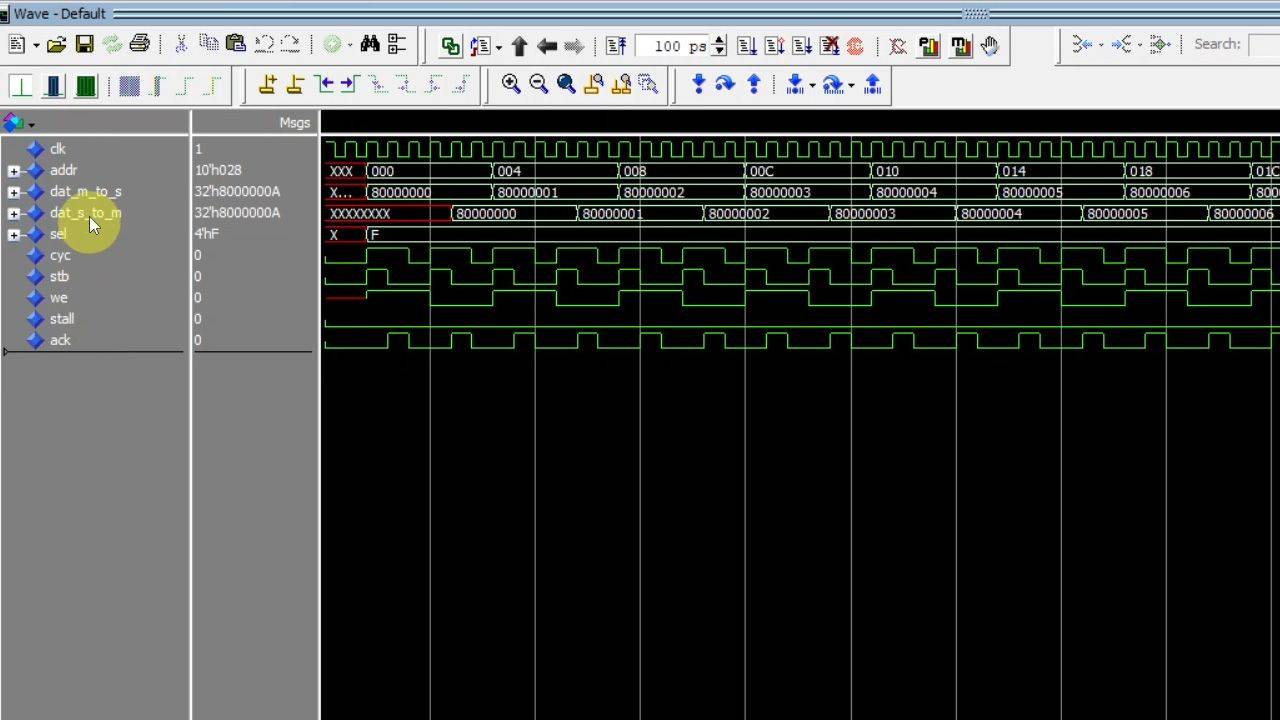Screen dimensions: 1280x720
Task: Click the Memory Profiling icon
Action: point(961,46)
